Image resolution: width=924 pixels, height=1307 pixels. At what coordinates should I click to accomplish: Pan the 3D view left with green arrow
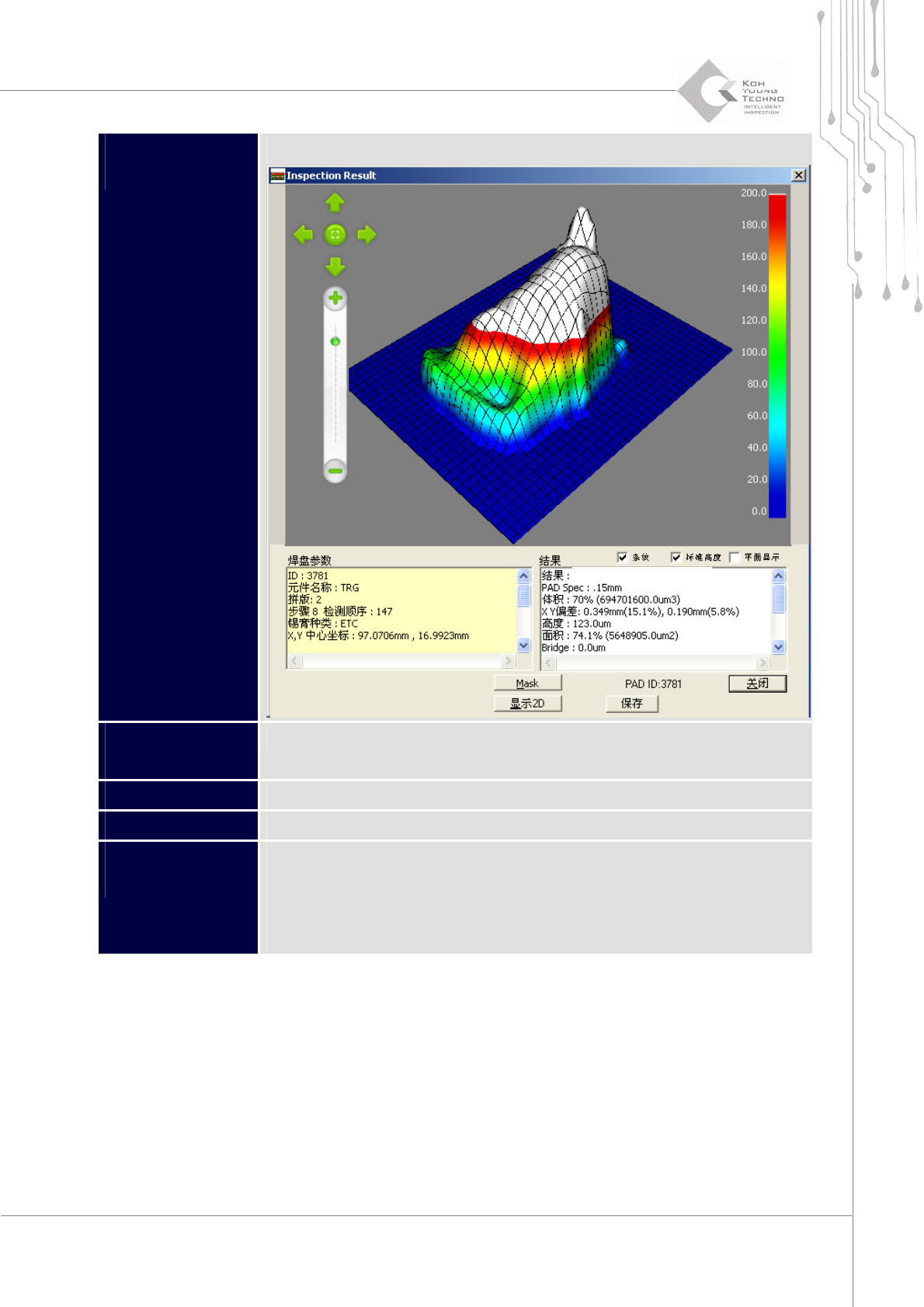pos(303,235)
